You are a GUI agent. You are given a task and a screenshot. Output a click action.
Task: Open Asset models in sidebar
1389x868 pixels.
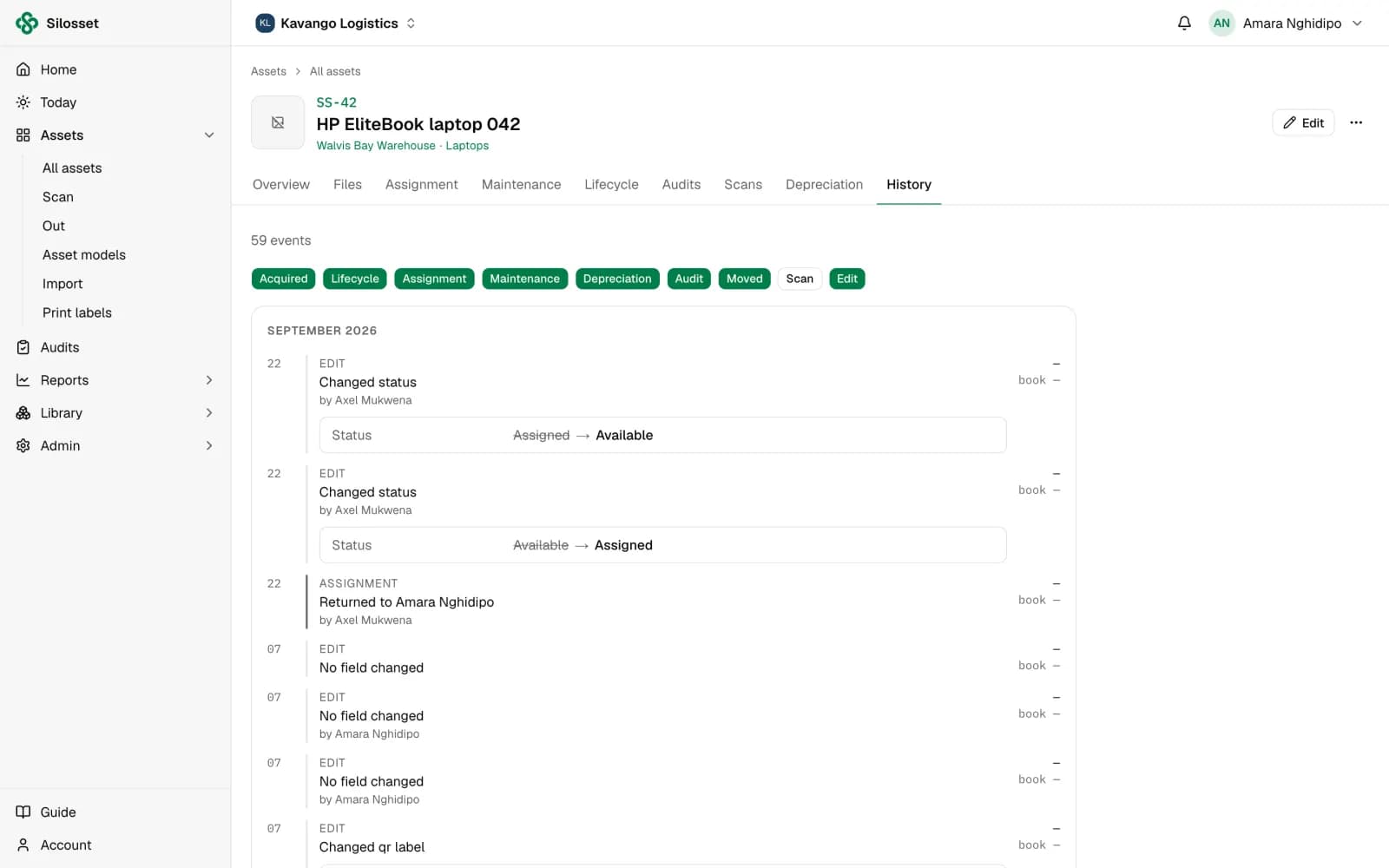pos(84,255)
